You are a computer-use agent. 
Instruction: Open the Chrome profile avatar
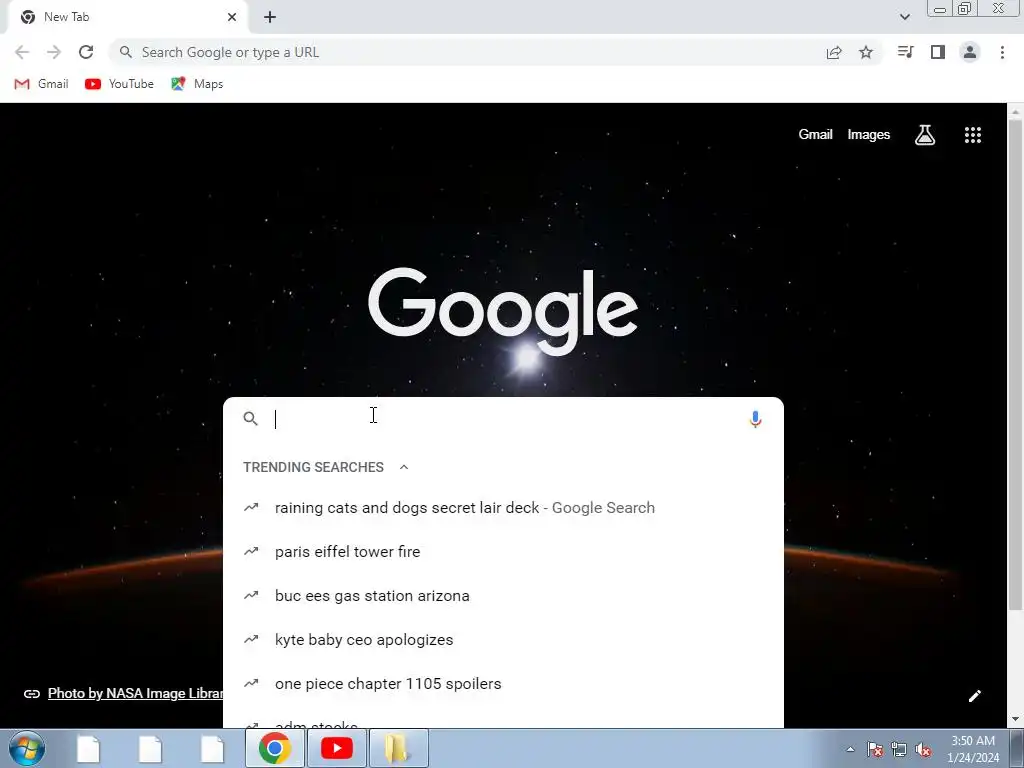click(x=970, y=52)
